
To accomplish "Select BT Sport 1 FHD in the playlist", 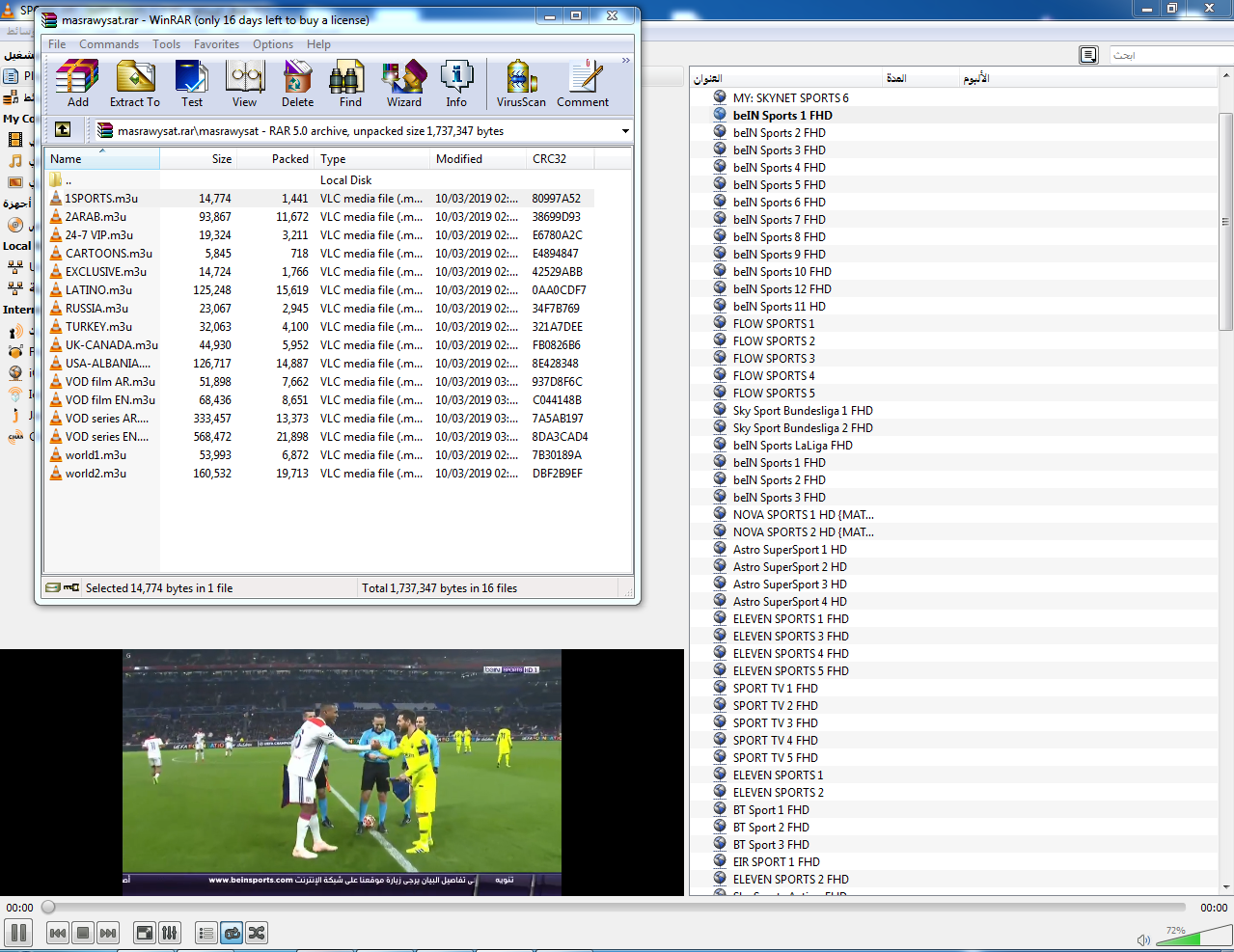I will (771, 810).
